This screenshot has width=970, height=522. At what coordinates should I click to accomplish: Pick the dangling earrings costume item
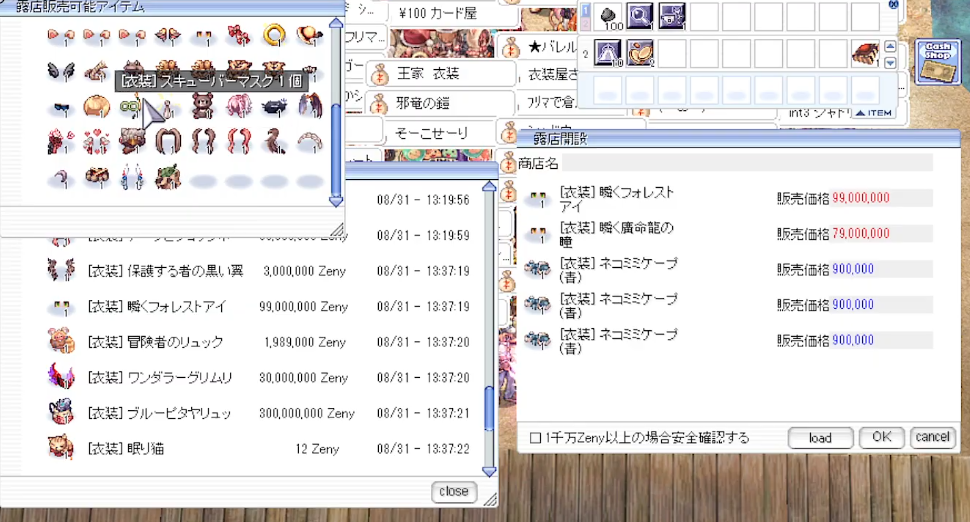click(132, 178)
